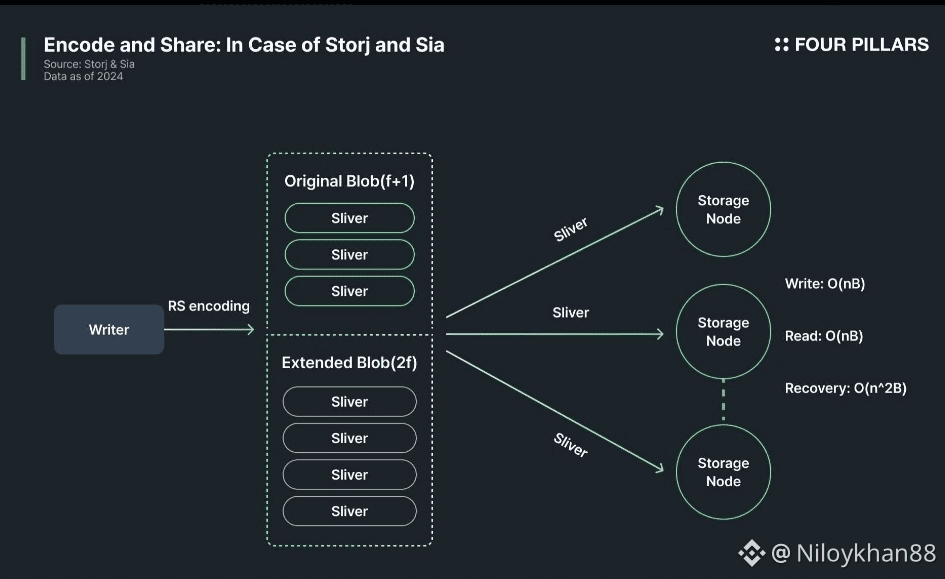This screenshot has width=945, height=579.
Task: Click the first Sliver pill under Original Blob(f+1)
Action: tap(350, 218)
